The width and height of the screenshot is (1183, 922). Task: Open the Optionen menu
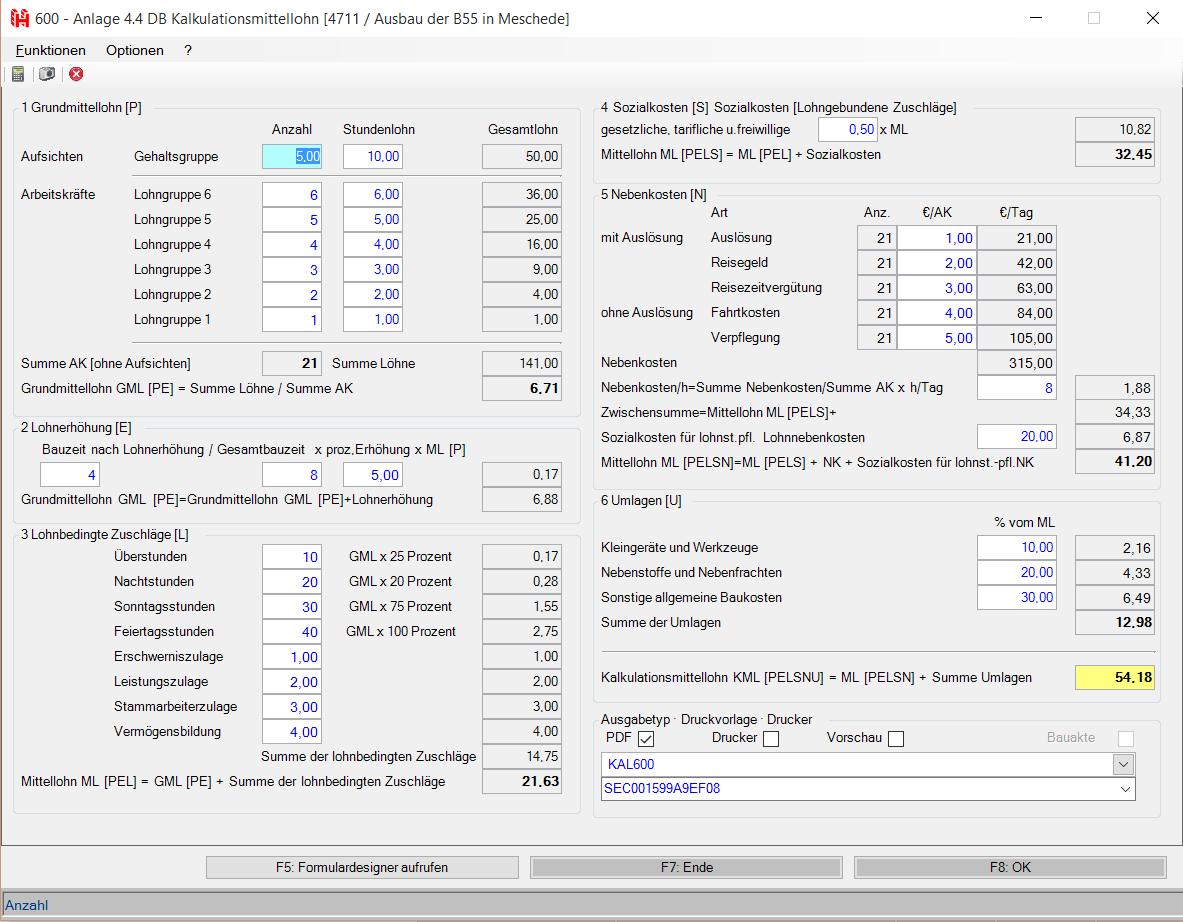(135, 50)
